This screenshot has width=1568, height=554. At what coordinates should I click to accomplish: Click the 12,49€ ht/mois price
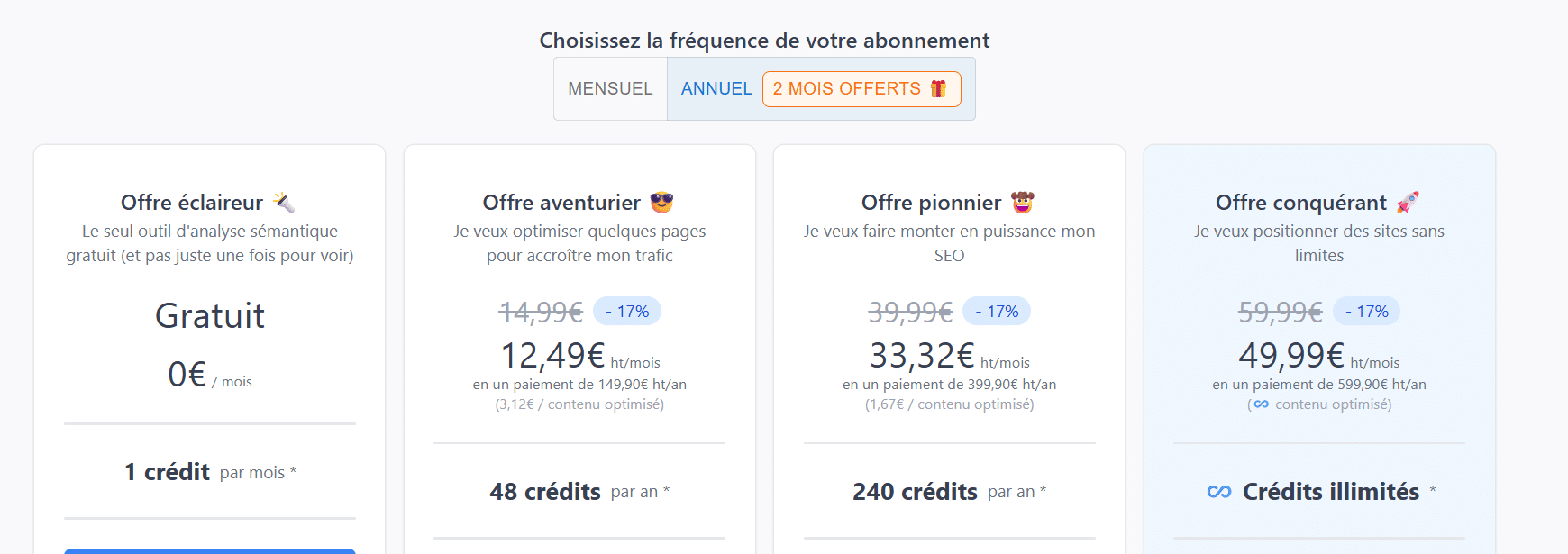[579, 357]
